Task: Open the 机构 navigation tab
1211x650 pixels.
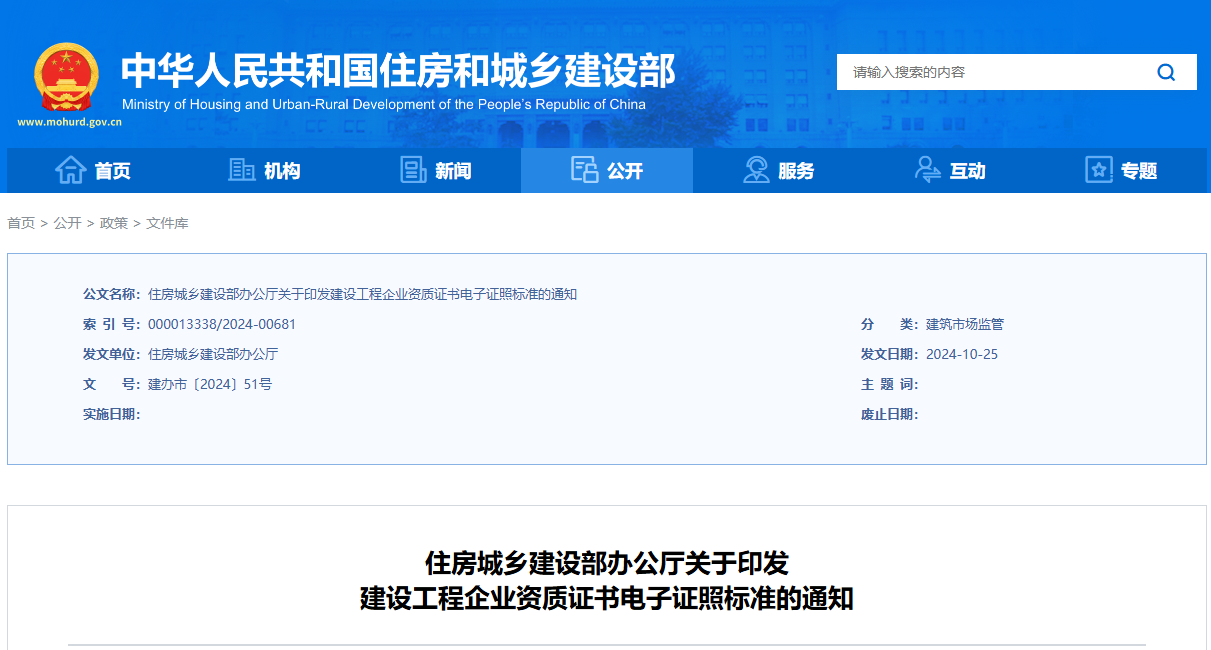Action: (264, 170)
